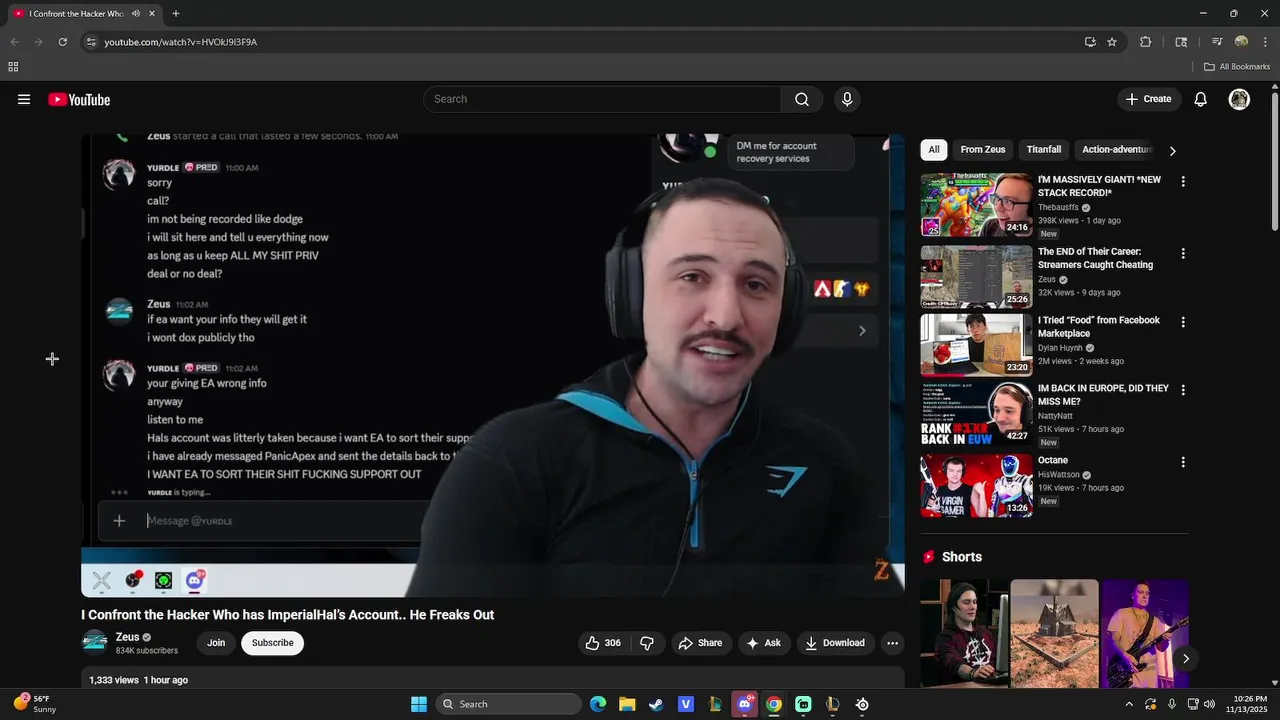Screen dimensions: 1280x720
Task: Mute the tab via speaker icon
Action: tap(136, 13)
